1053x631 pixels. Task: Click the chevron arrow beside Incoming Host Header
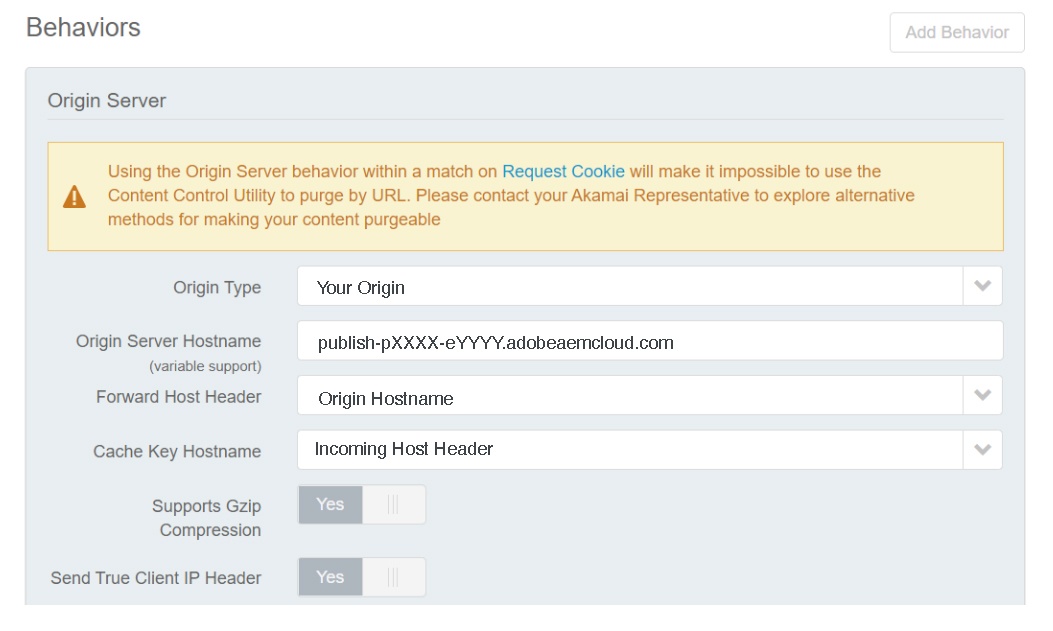982,450
